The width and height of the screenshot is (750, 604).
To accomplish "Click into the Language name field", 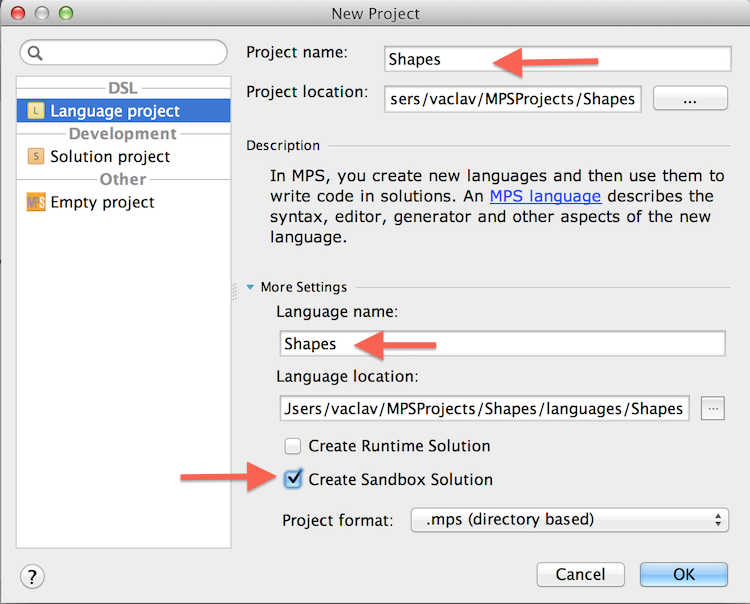I will tap(501, 344).
